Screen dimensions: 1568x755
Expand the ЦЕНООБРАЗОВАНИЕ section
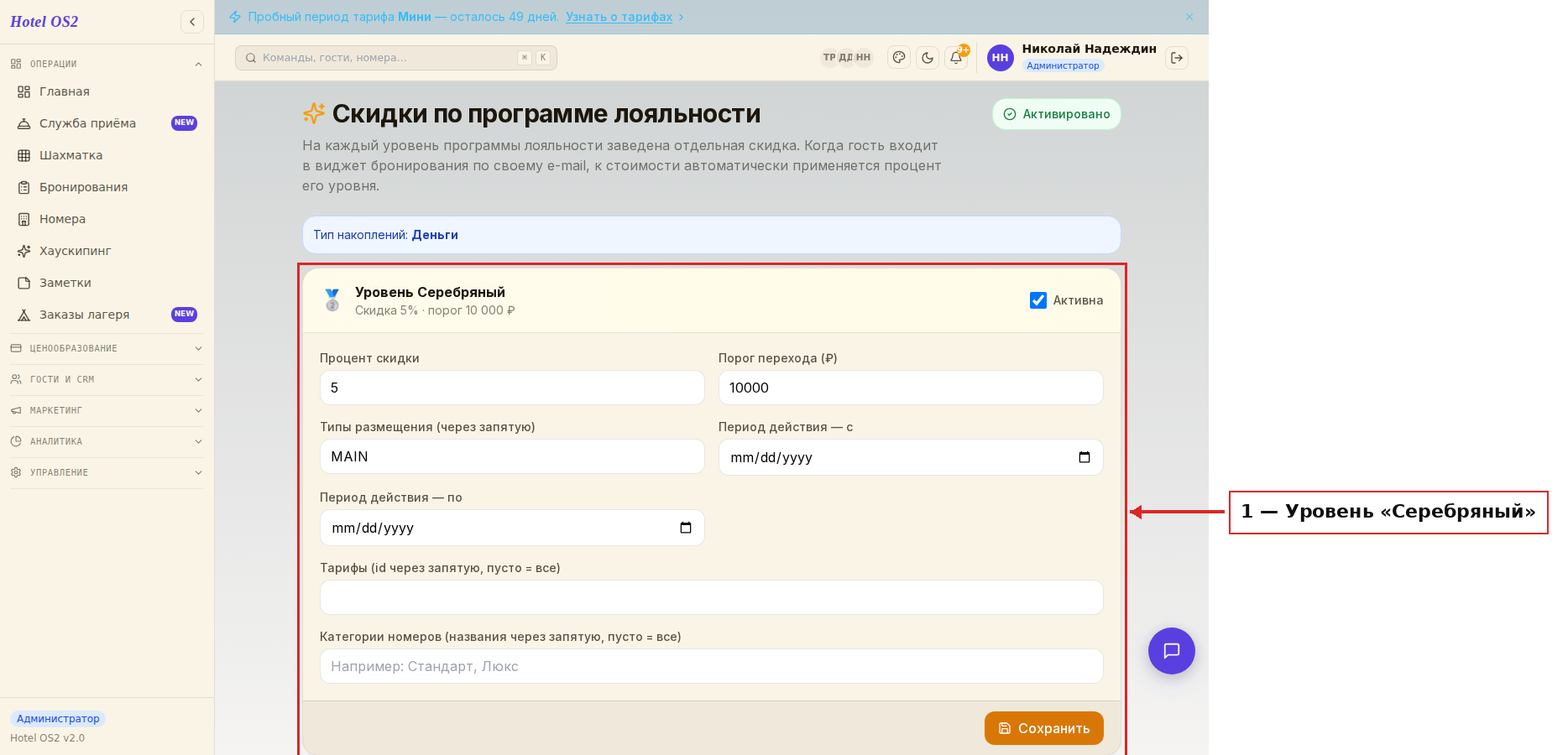click(x=106, y=348)
